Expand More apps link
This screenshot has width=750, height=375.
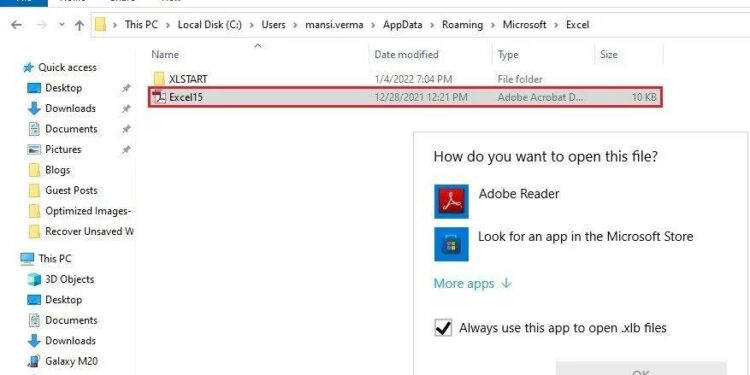tap(473, 284)
